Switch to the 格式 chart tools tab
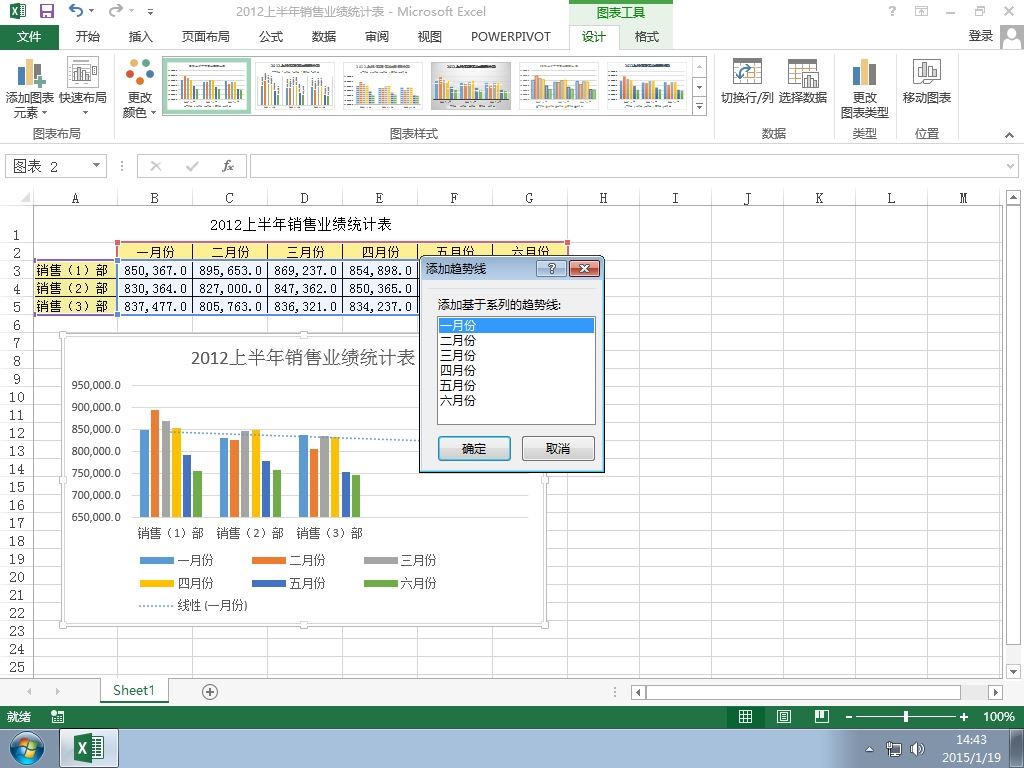1024x768 pixels. pos(647,37)
